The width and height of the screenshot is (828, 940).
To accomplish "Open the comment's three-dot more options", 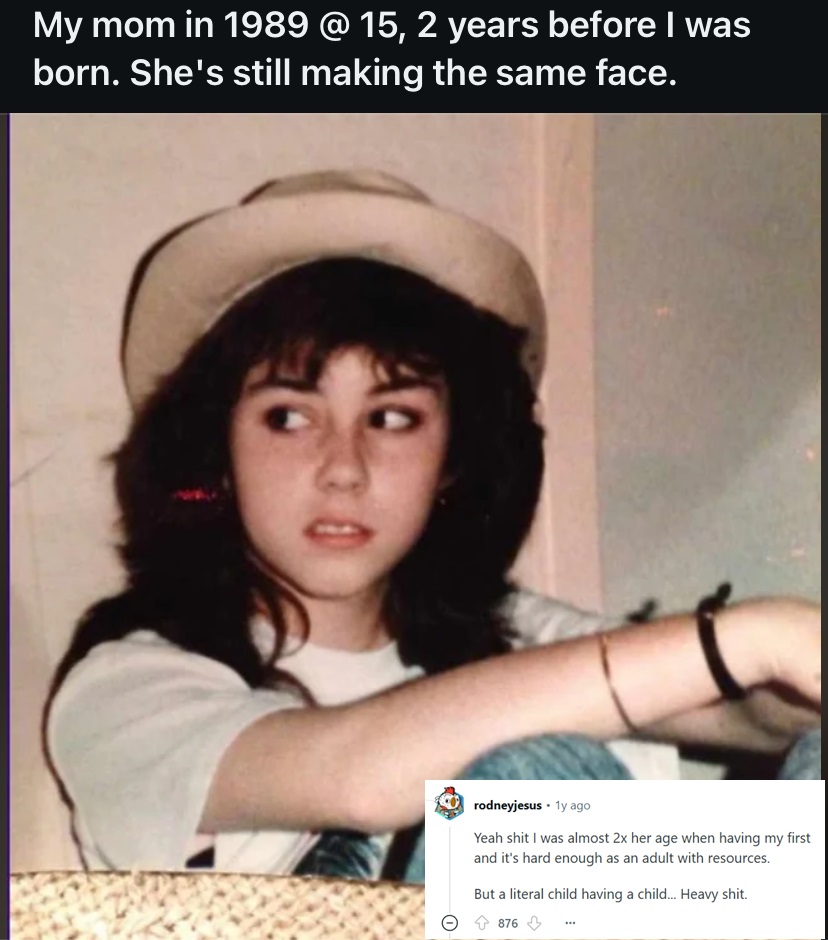I will pyautogui.click(x=570, y=923).
